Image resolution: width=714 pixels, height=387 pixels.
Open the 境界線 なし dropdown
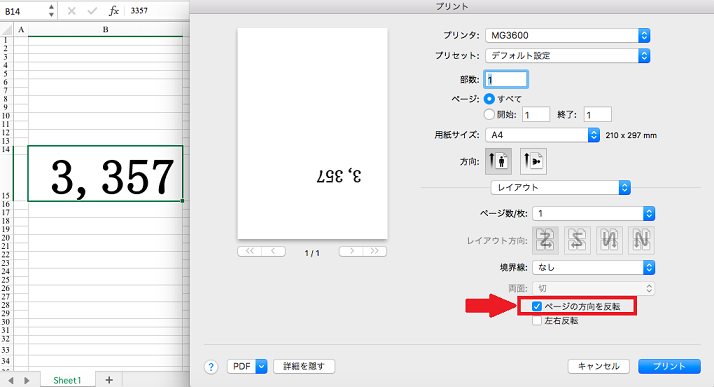[x=594, y=267]
